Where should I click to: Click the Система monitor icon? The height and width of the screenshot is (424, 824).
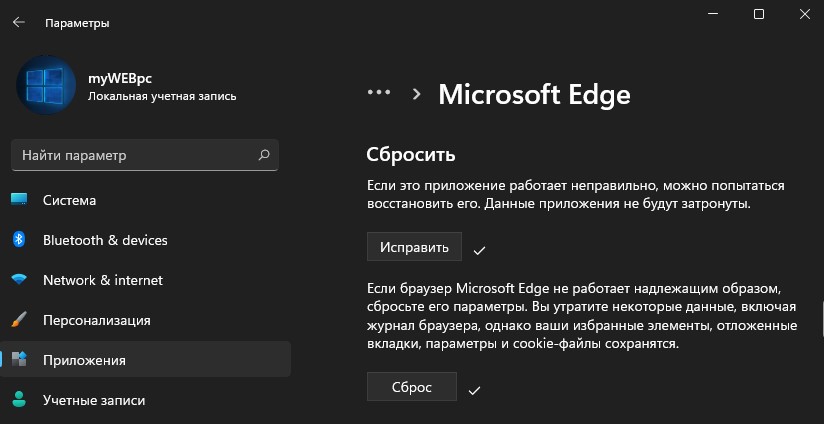[19, 200]
